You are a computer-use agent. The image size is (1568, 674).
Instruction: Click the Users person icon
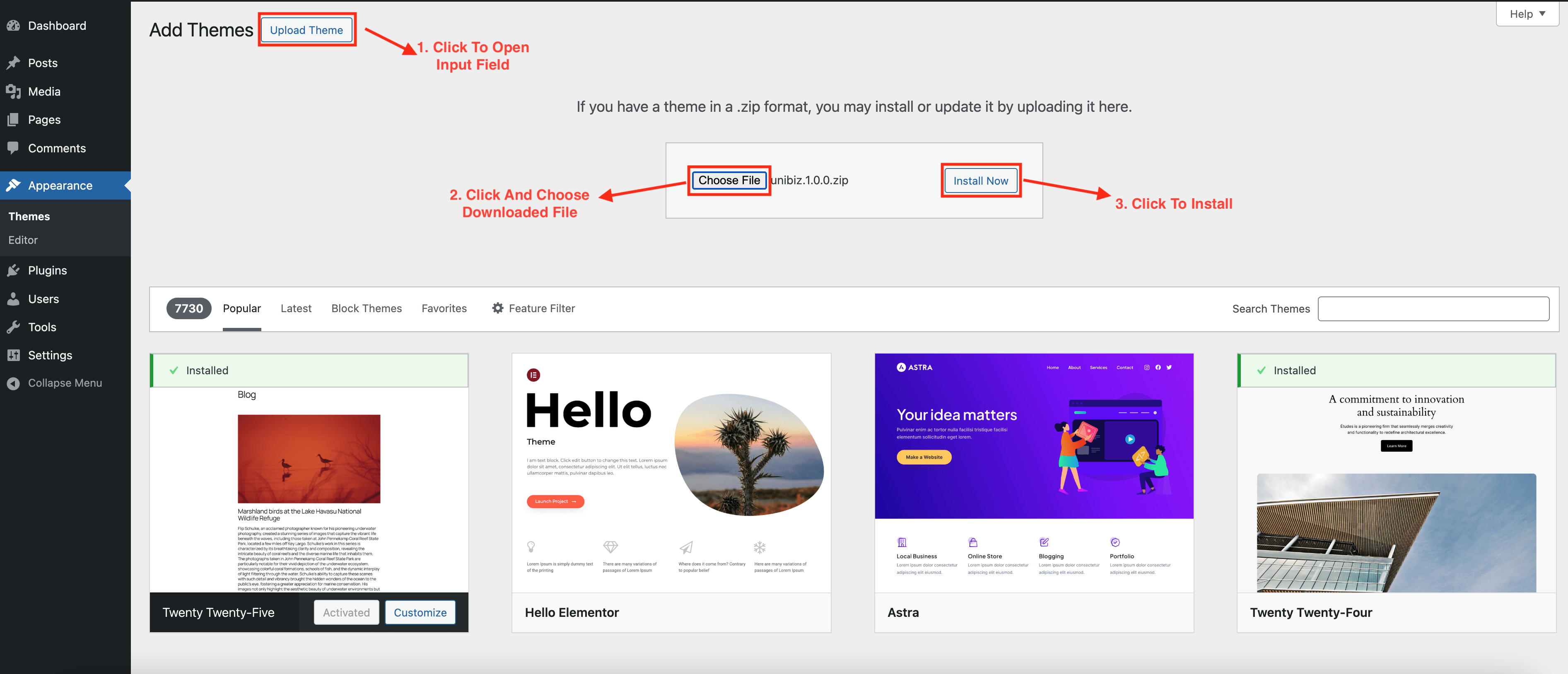click(x=13, y=298)
